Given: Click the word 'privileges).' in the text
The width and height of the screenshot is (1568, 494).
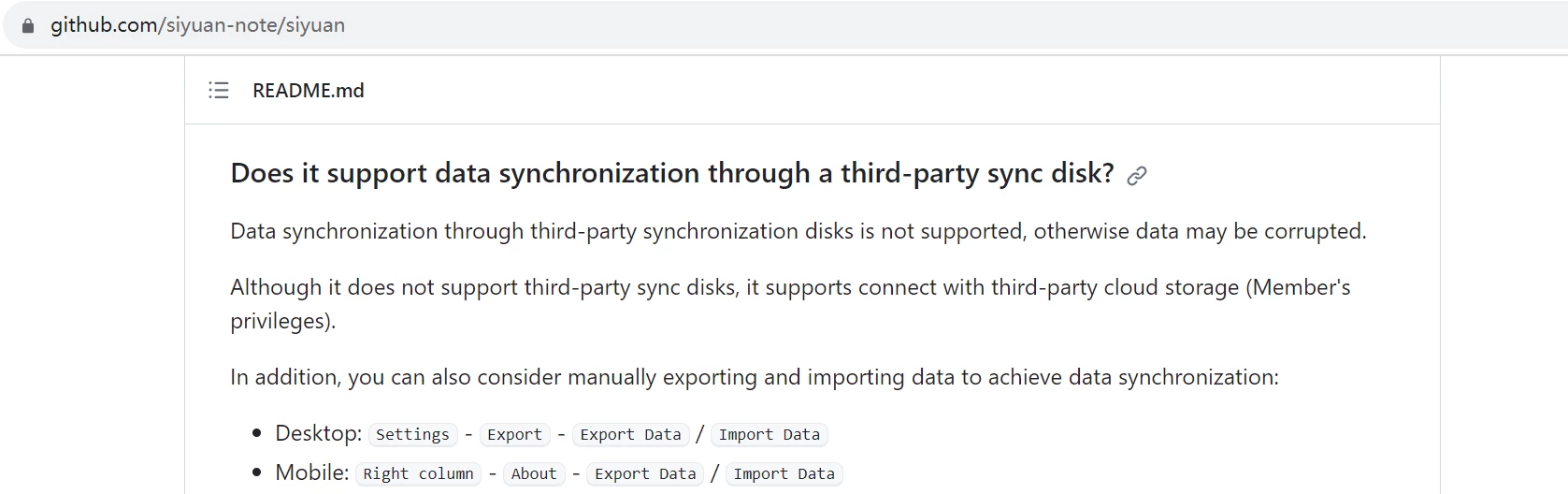Looking at the screenshot, I should click(x=282, y=321).
